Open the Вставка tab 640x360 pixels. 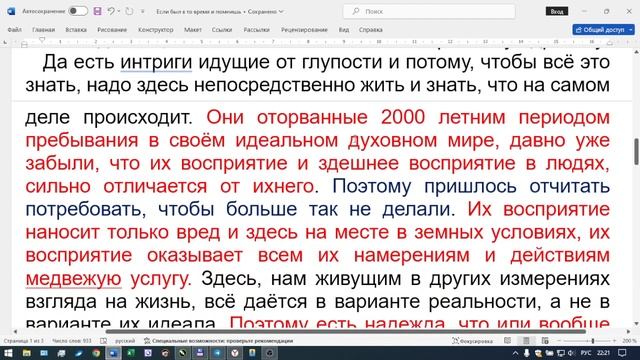coord(76,30)
